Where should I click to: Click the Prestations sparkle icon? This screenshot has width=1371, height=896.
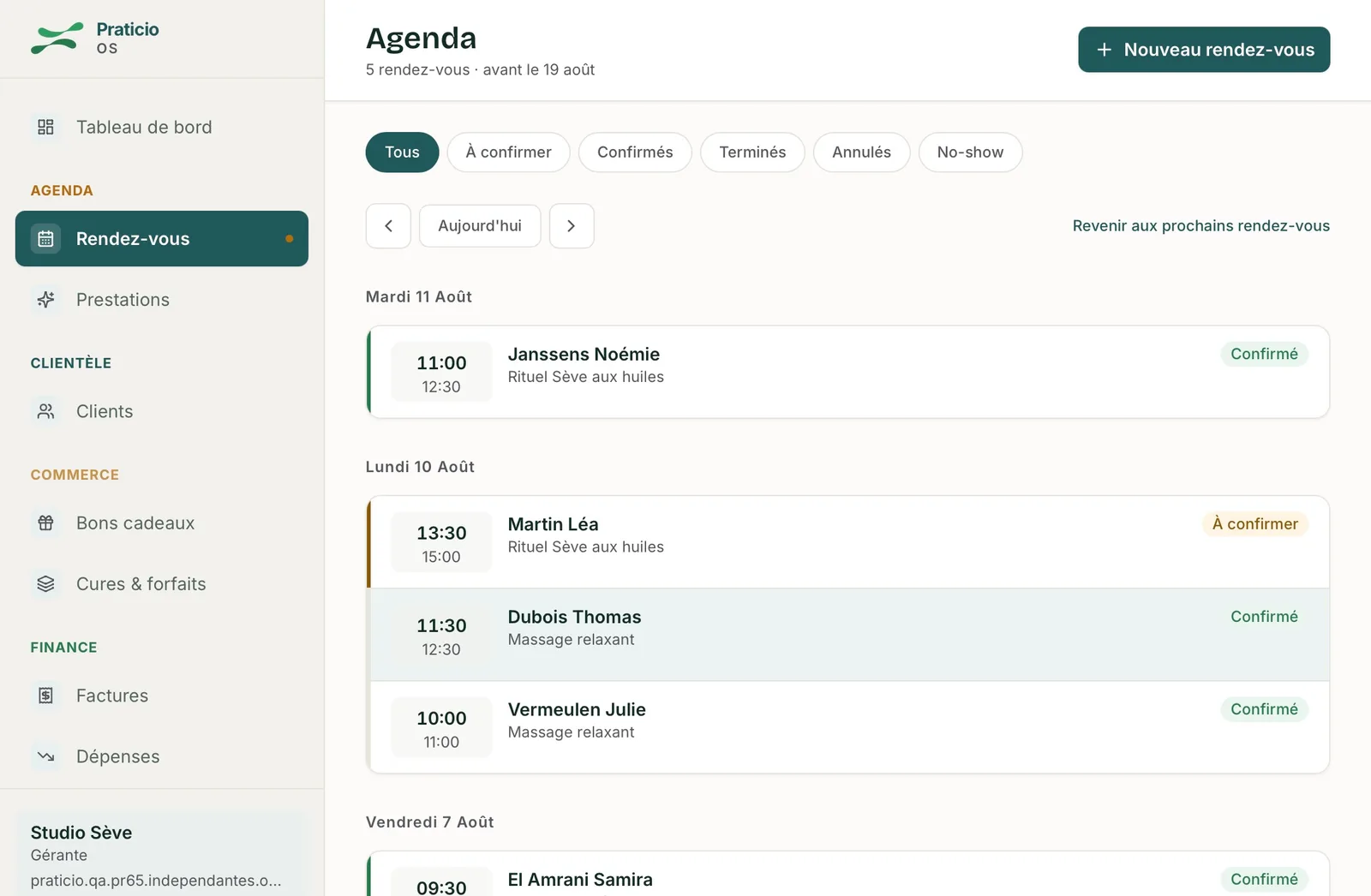pos(45,300)
